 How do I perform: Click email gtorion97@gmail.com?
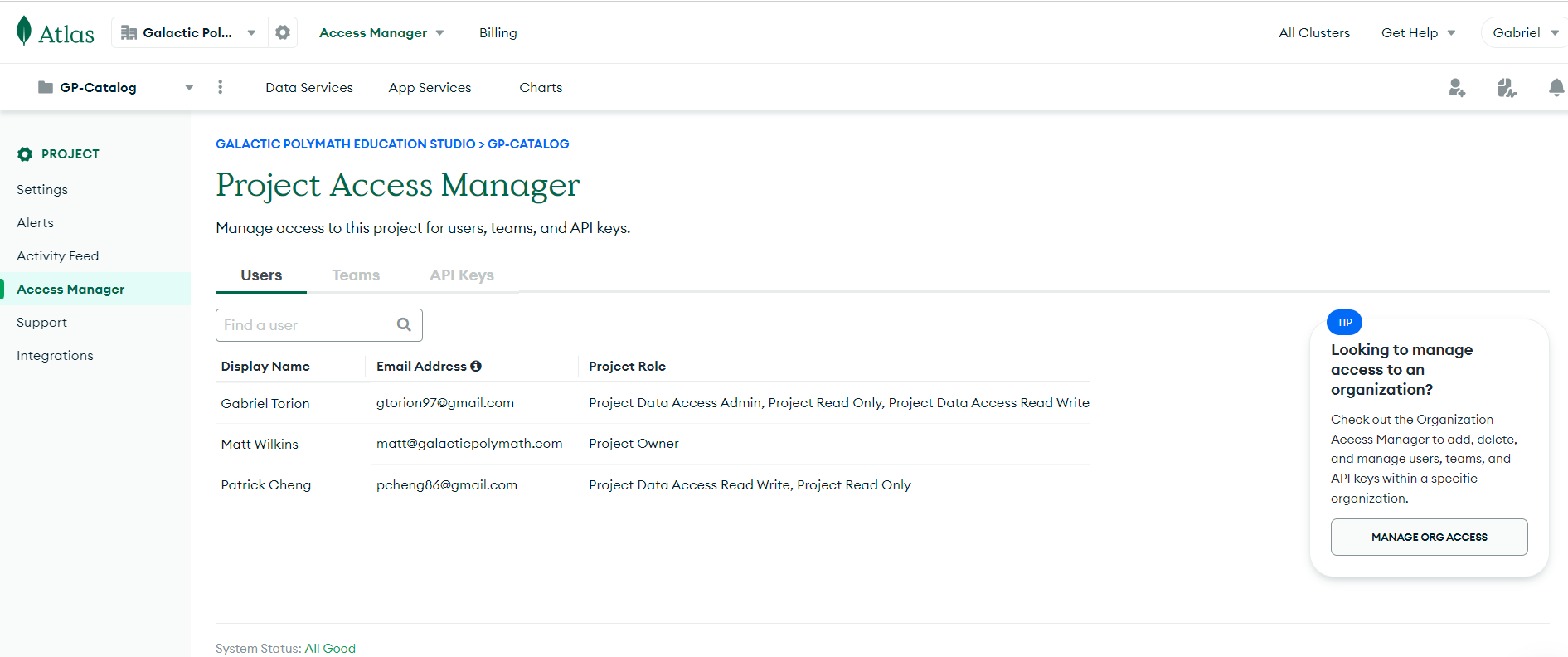[x=445, y=402]
